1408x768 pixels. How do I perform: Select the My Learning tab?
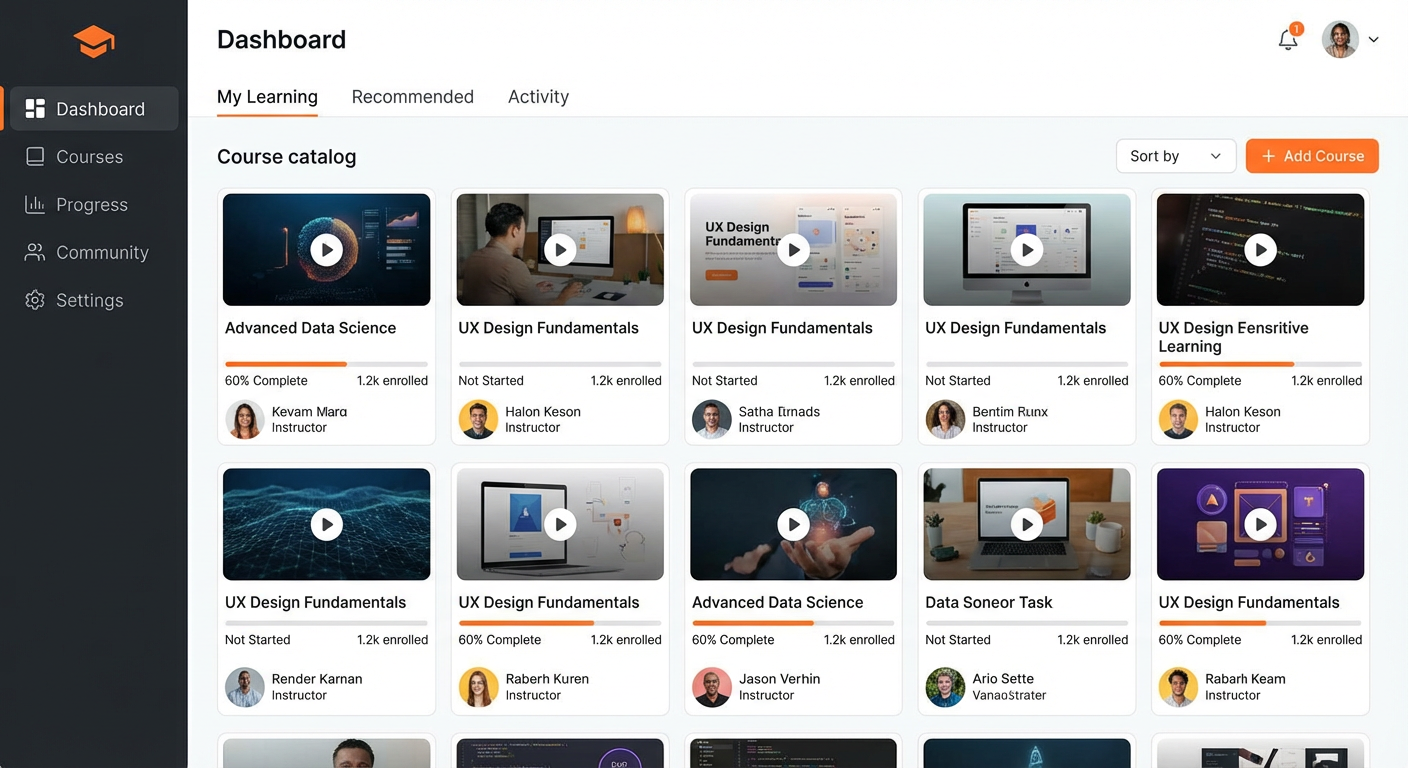click(267, 97)
